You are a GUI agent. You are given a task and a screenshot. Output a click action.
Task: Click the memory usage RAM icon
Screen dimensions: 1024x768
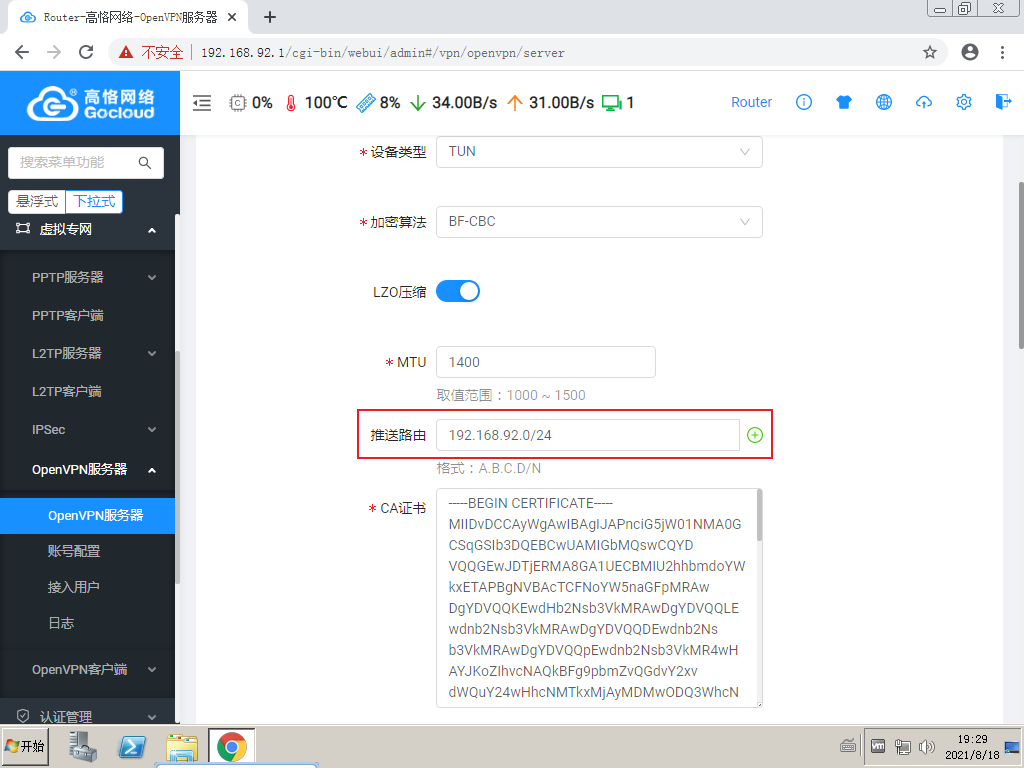point(366,103)
